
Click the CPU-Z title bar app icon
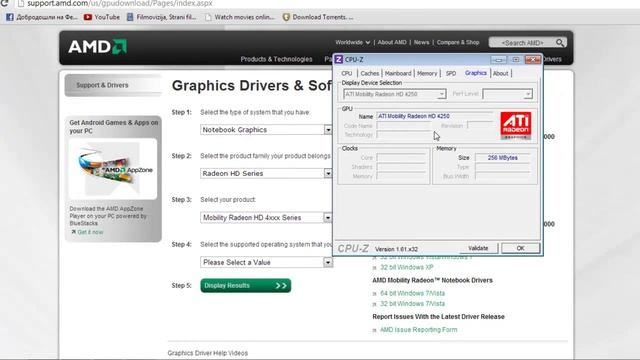339,60
